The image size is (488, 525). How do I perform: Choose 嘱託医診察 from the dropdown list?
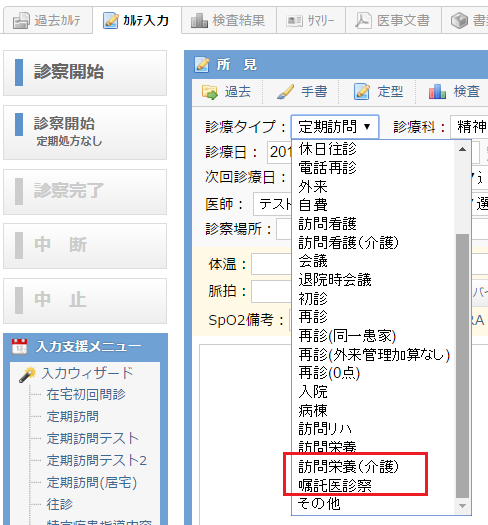335,485
